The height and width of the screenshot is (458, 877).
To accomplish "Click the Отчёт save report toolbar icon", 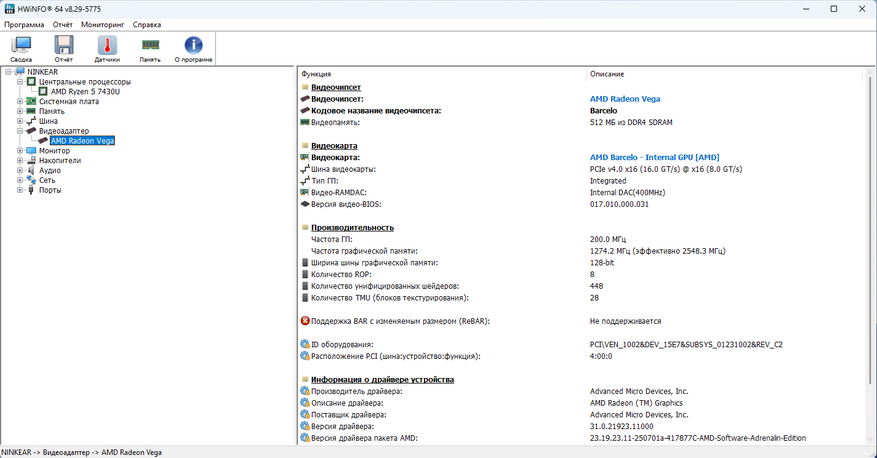I will click(64, 49).
